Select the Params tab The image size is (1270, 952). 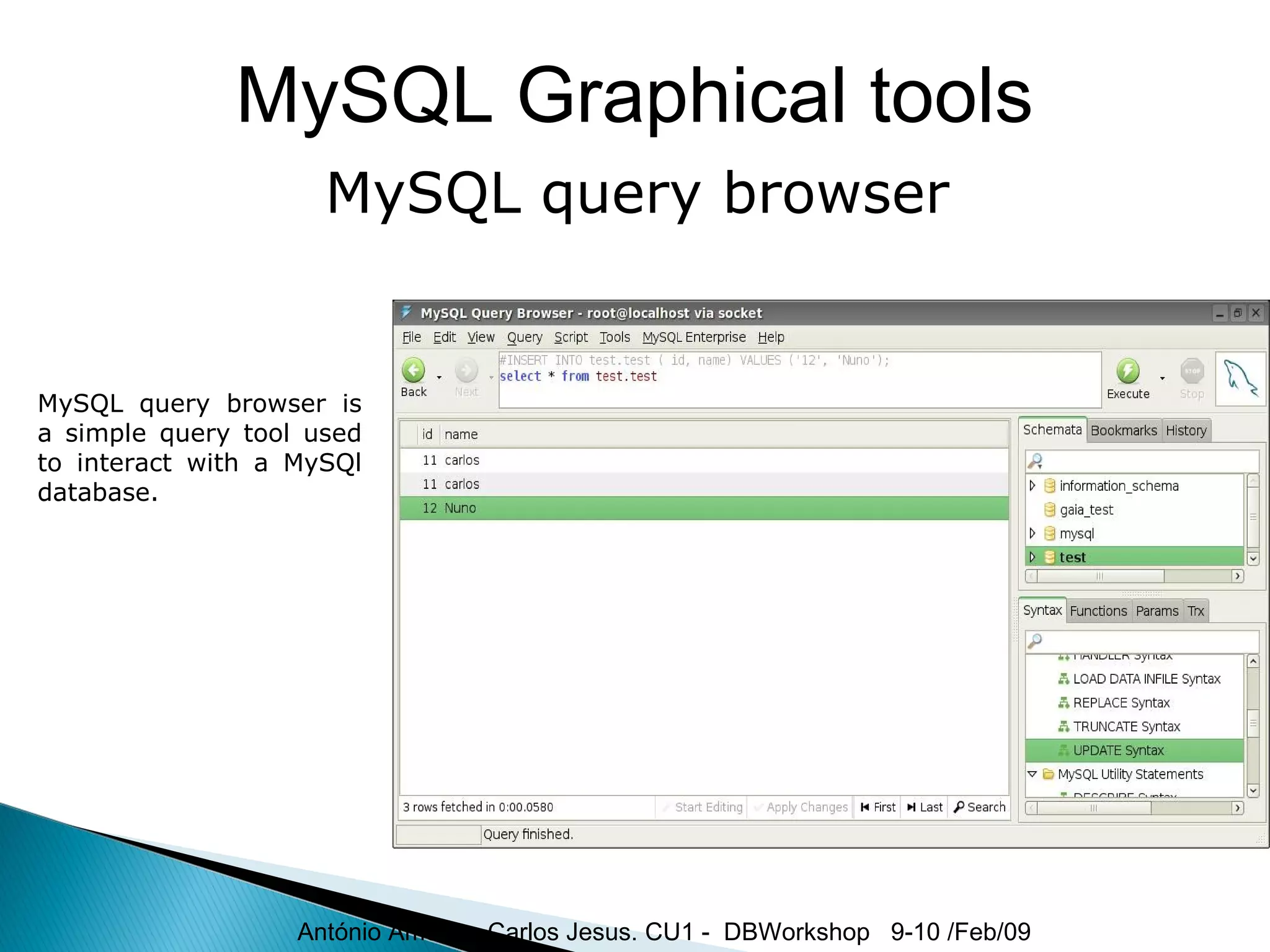(1157, 610)
